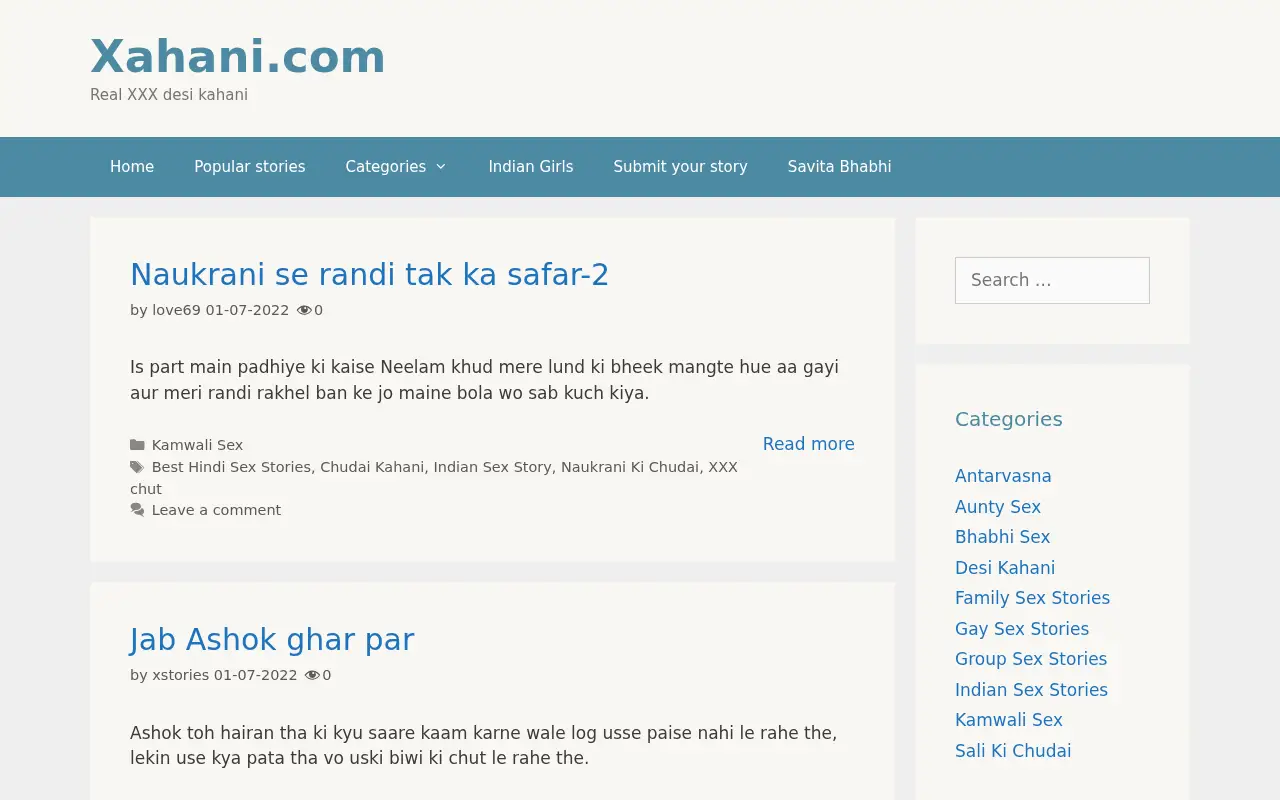
Task: Open Antarvasna in sidebar categories
Action: tap(1003, 476)
